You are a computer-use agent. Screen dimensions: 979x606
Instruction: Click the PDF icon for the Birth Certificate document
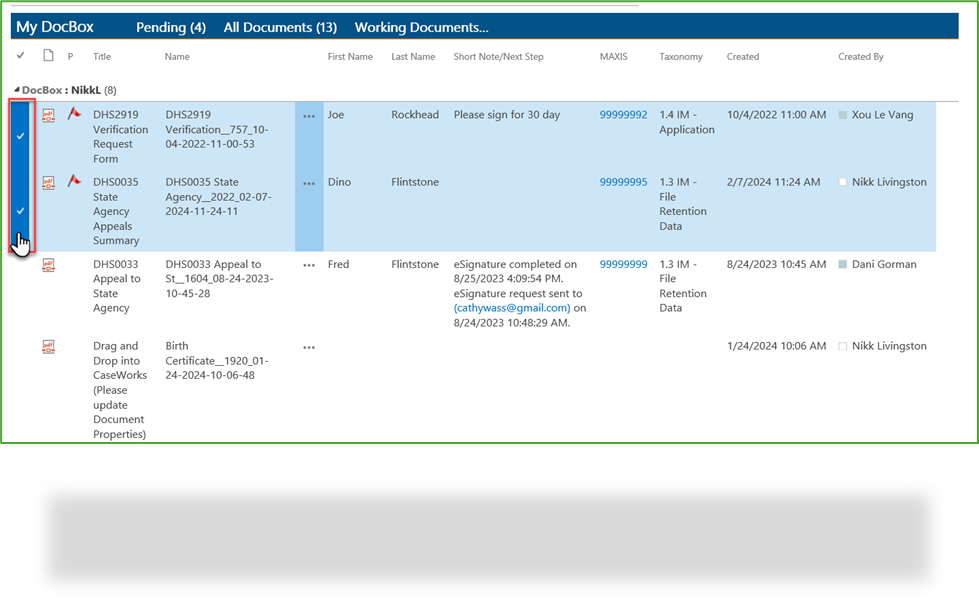click(x=47, y=345)
